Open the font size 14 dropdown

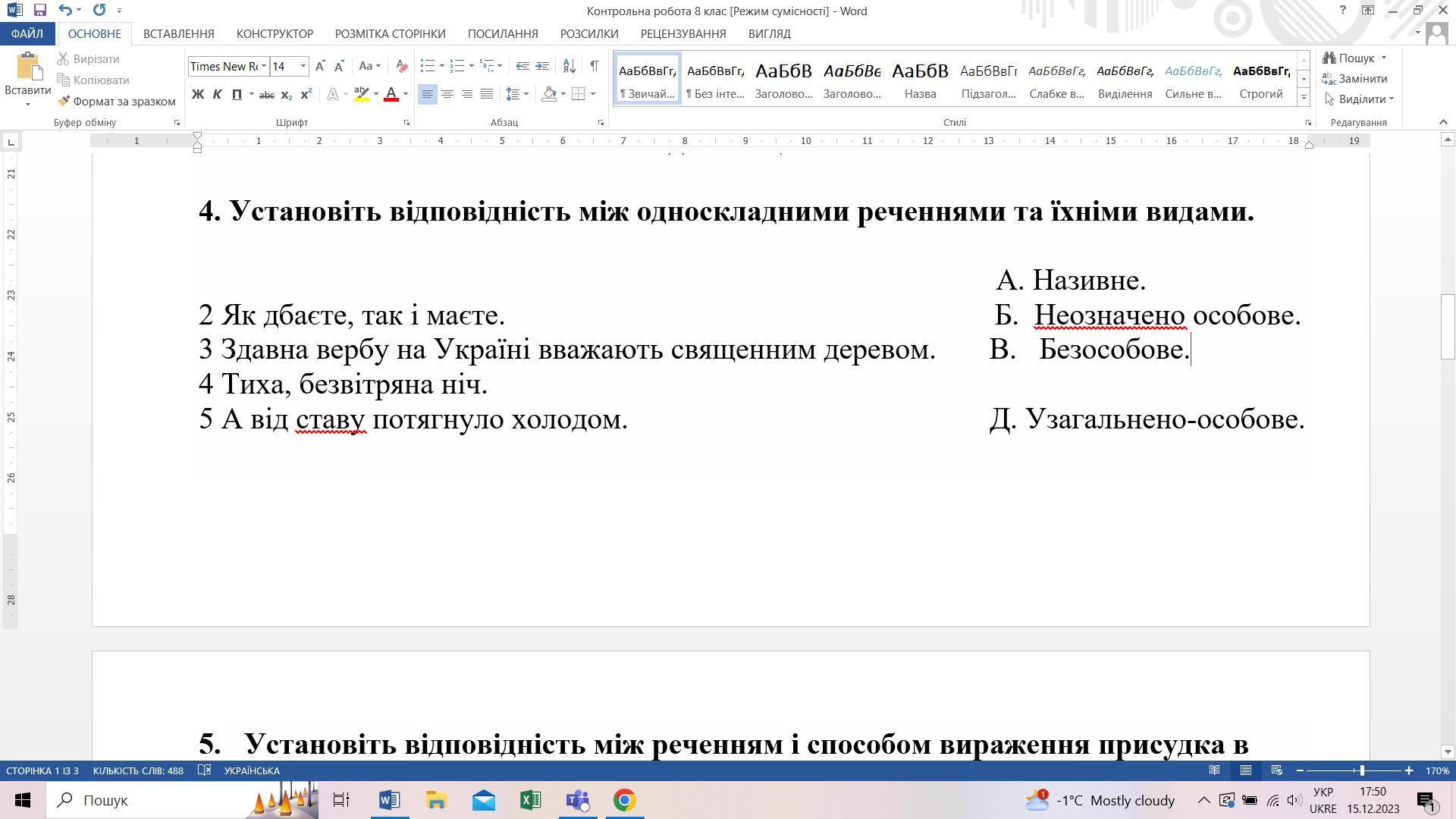pos(303,66)
